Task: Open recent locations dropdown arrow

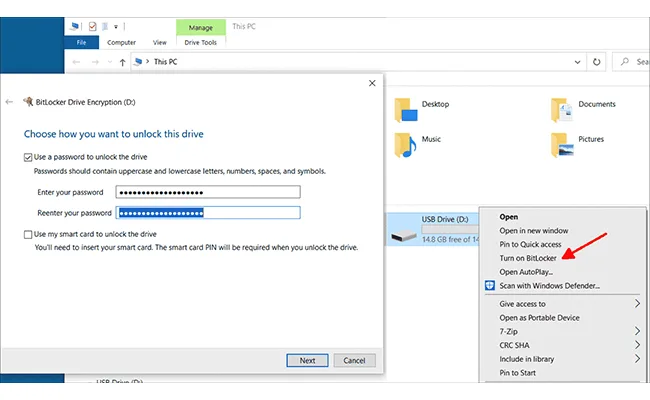Action: click(110, 62)
